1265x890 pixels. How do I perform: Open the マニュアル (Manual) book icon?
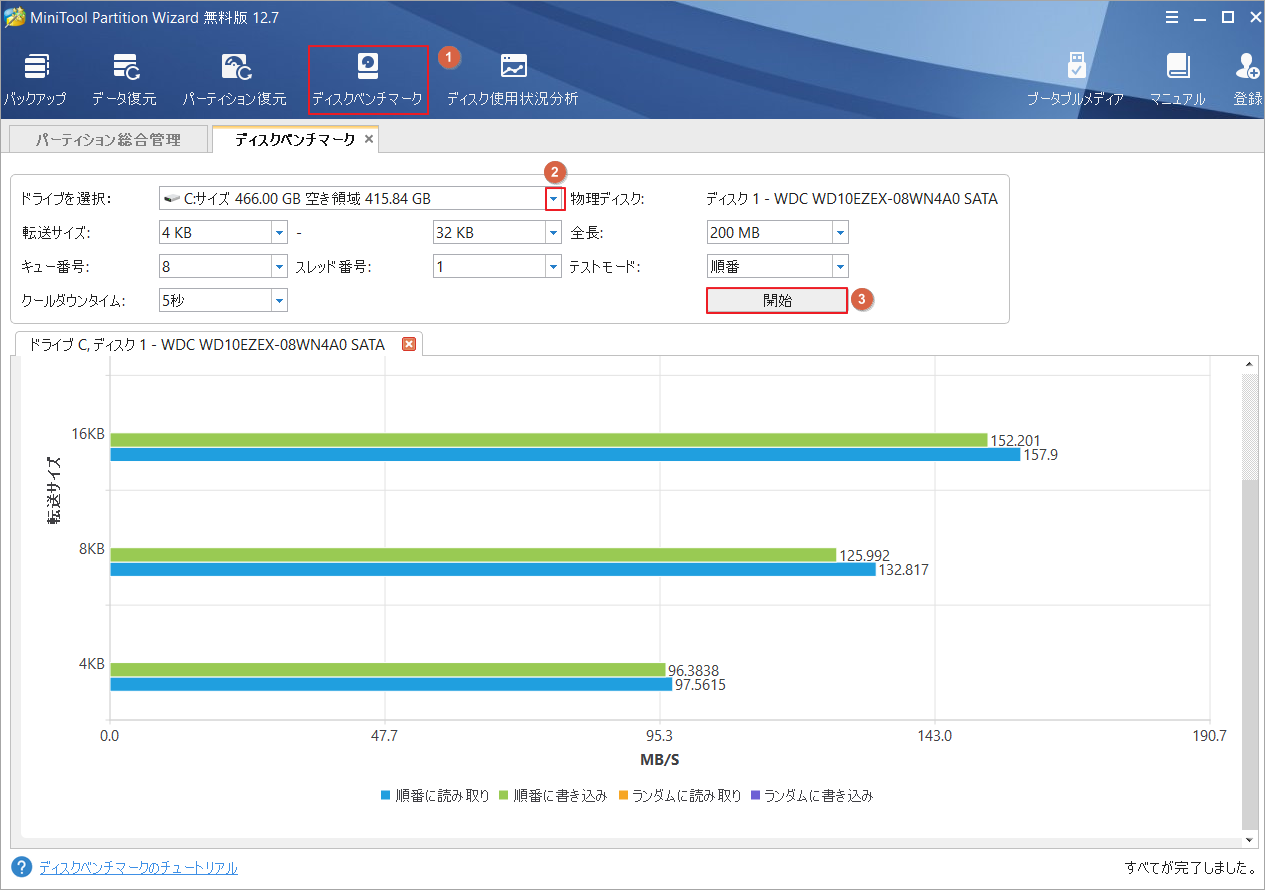pos(1177,68)
